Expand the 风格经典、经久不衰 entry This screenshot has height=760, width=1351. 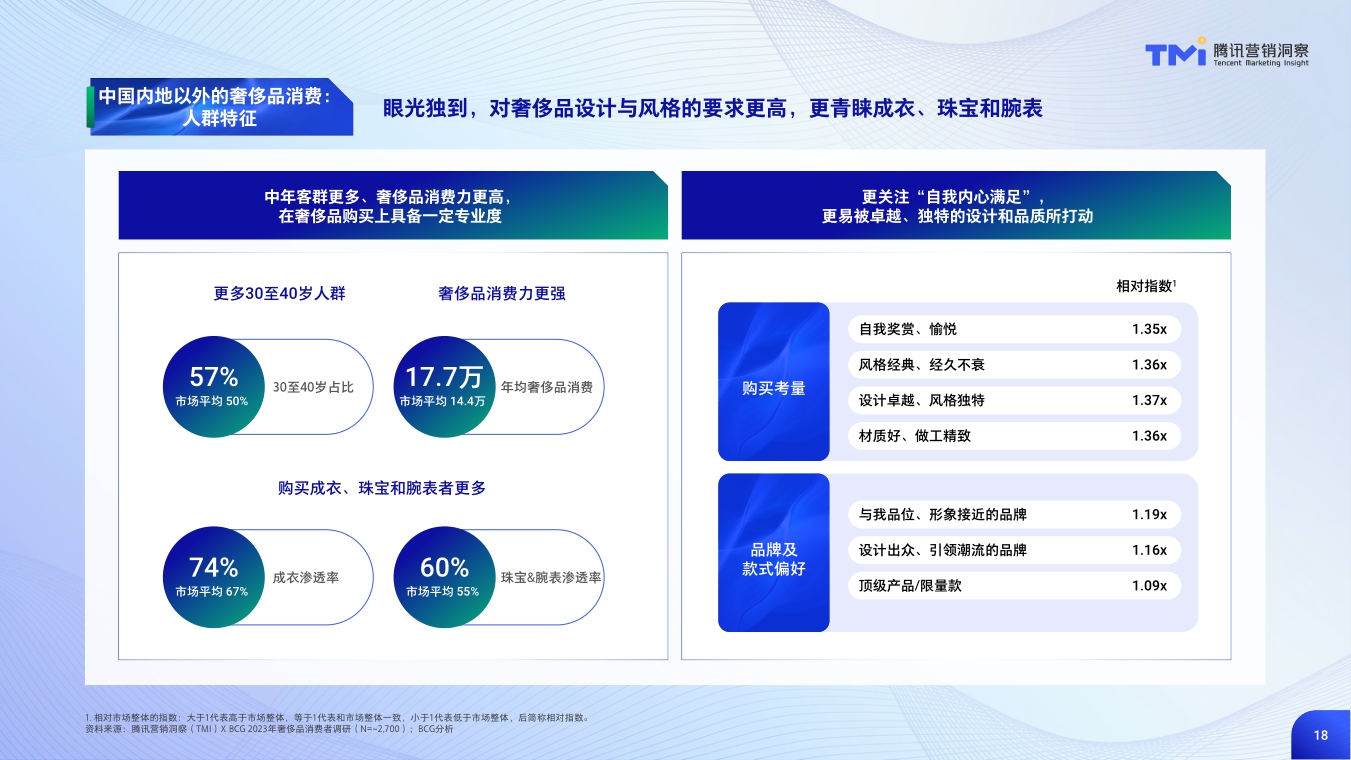(x=1013, y=364)
